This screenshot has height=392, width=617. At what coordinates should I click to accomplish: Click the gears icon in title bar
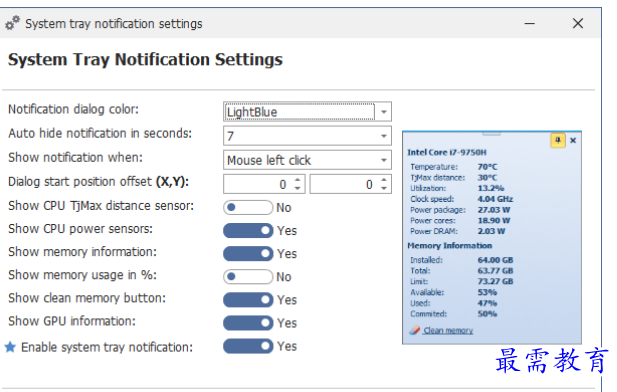pyautogui.click(x=12, y=23)
